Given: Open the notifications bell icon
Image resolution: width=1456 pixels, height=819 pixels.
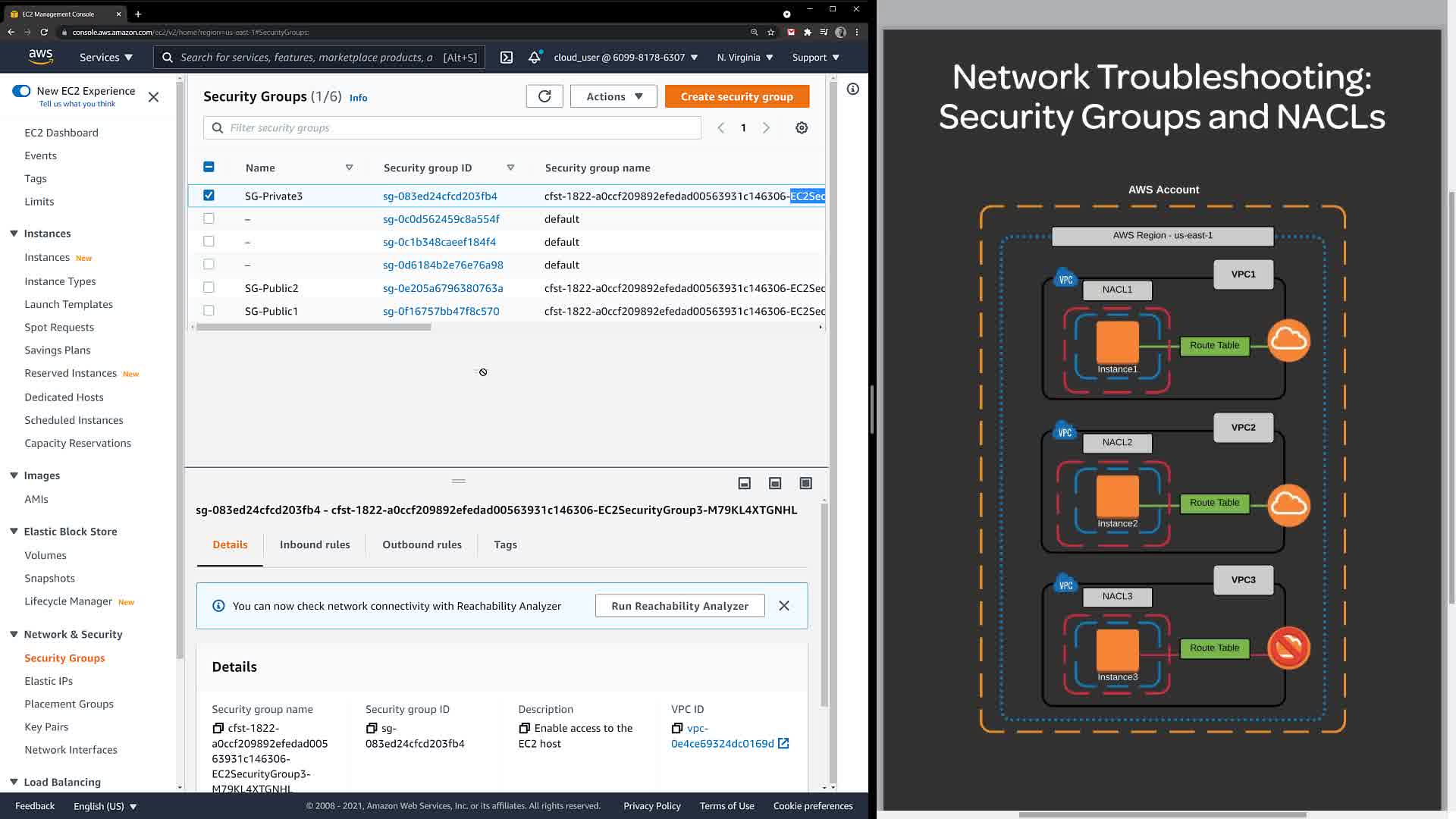Looking at the screenshot, I should coord(535,58).
